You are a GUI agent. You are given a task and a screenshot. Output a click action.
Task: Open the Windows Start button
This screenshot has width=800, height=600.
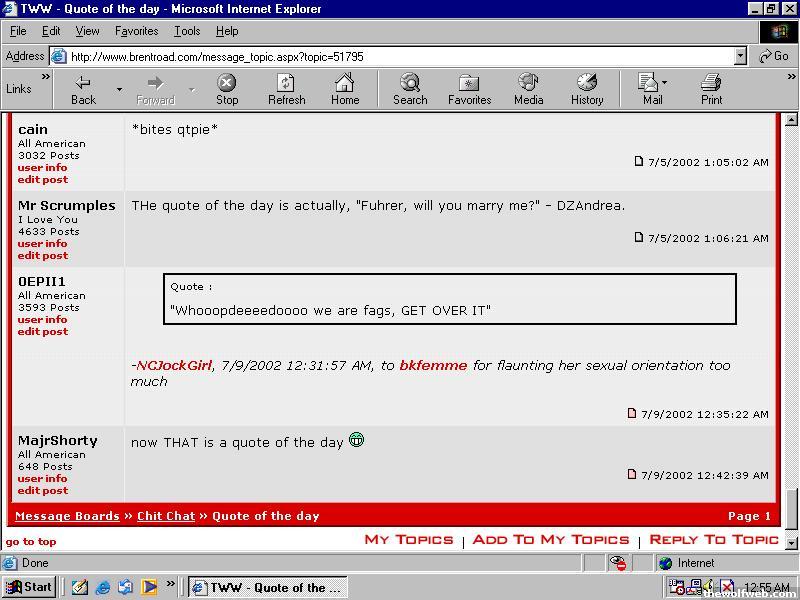[x=29, y=587]
